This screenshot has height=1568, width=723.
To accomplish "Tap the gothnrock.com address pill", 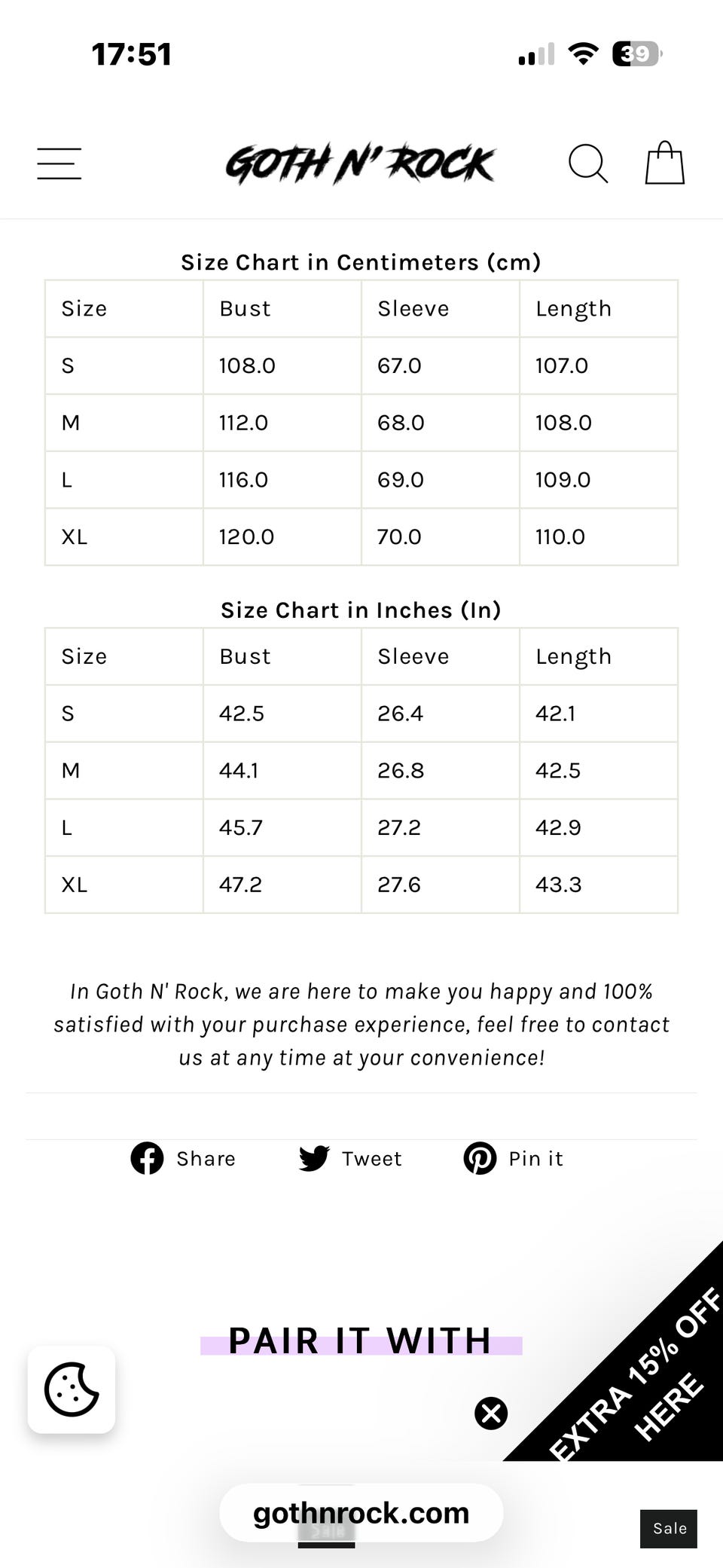I will click(361, 1513).
